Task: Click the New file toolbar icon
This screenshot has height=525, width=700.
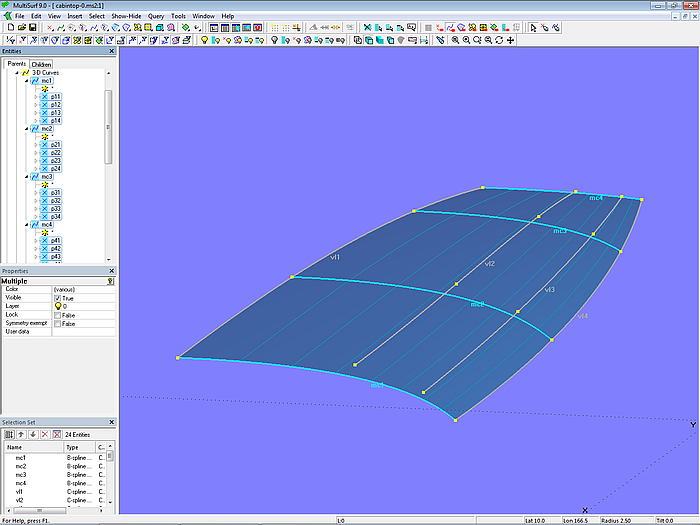Action: tap(9, 28)
